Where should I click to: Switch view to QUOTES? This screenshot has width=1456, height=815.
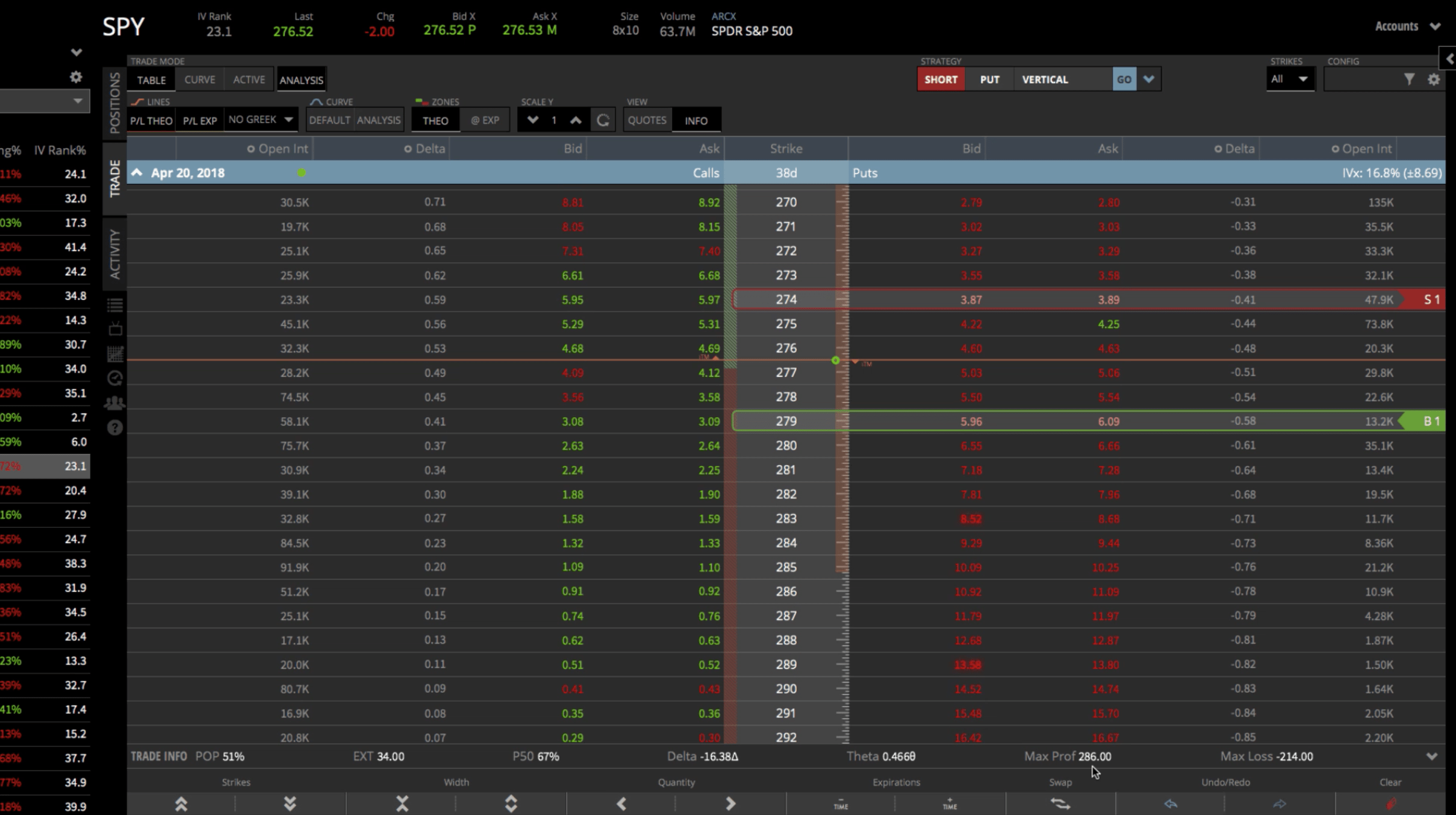647,120
